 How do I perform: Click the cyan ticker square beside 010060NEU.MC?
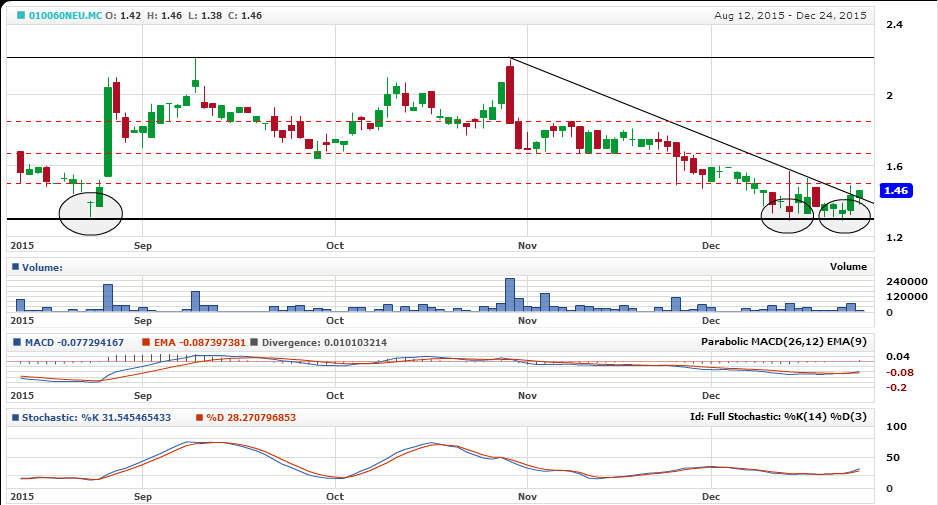pyautogui.click(x=20, y=16)
